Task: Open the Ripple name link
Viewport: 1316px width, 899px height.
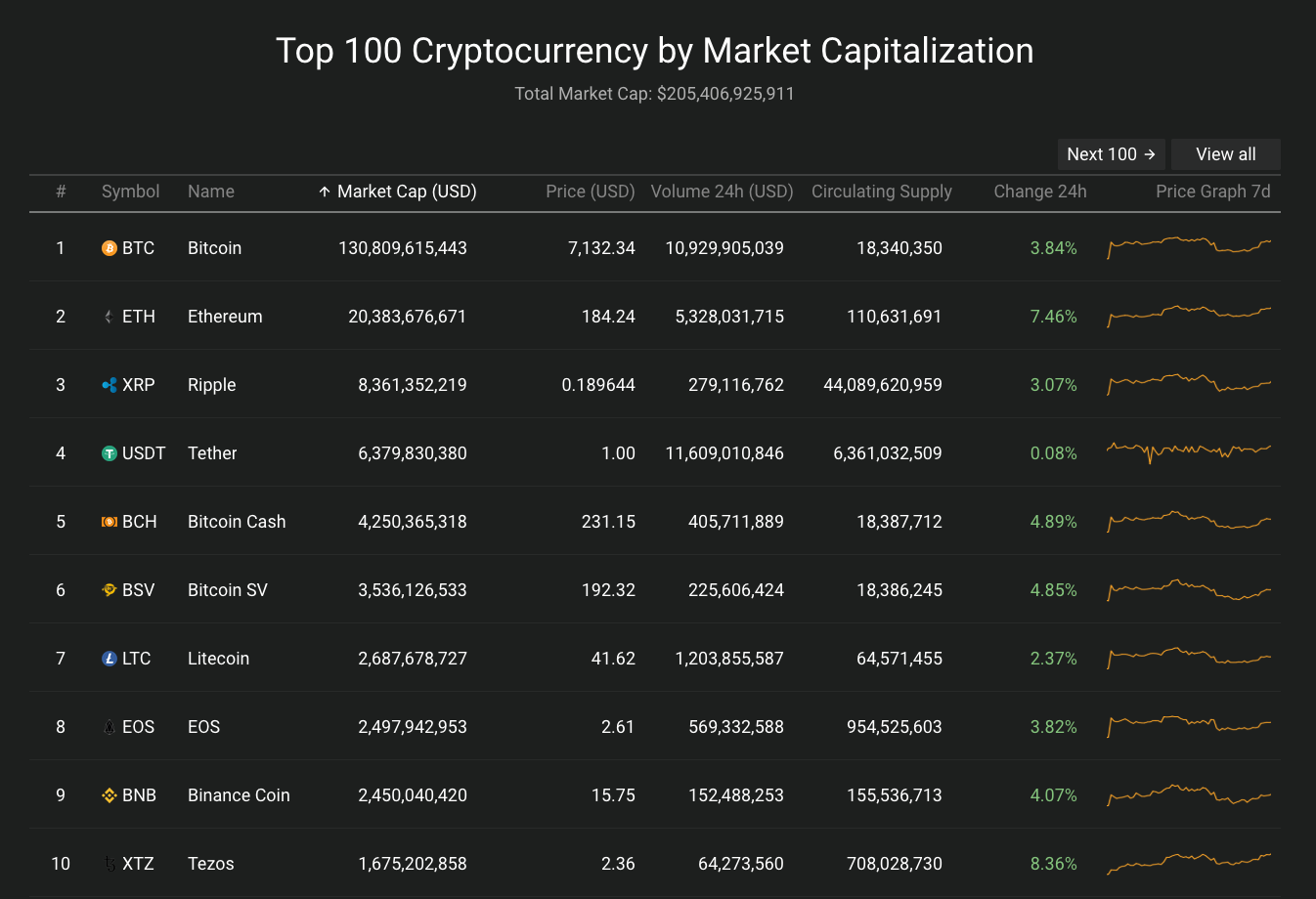Action: pos(212,385)
